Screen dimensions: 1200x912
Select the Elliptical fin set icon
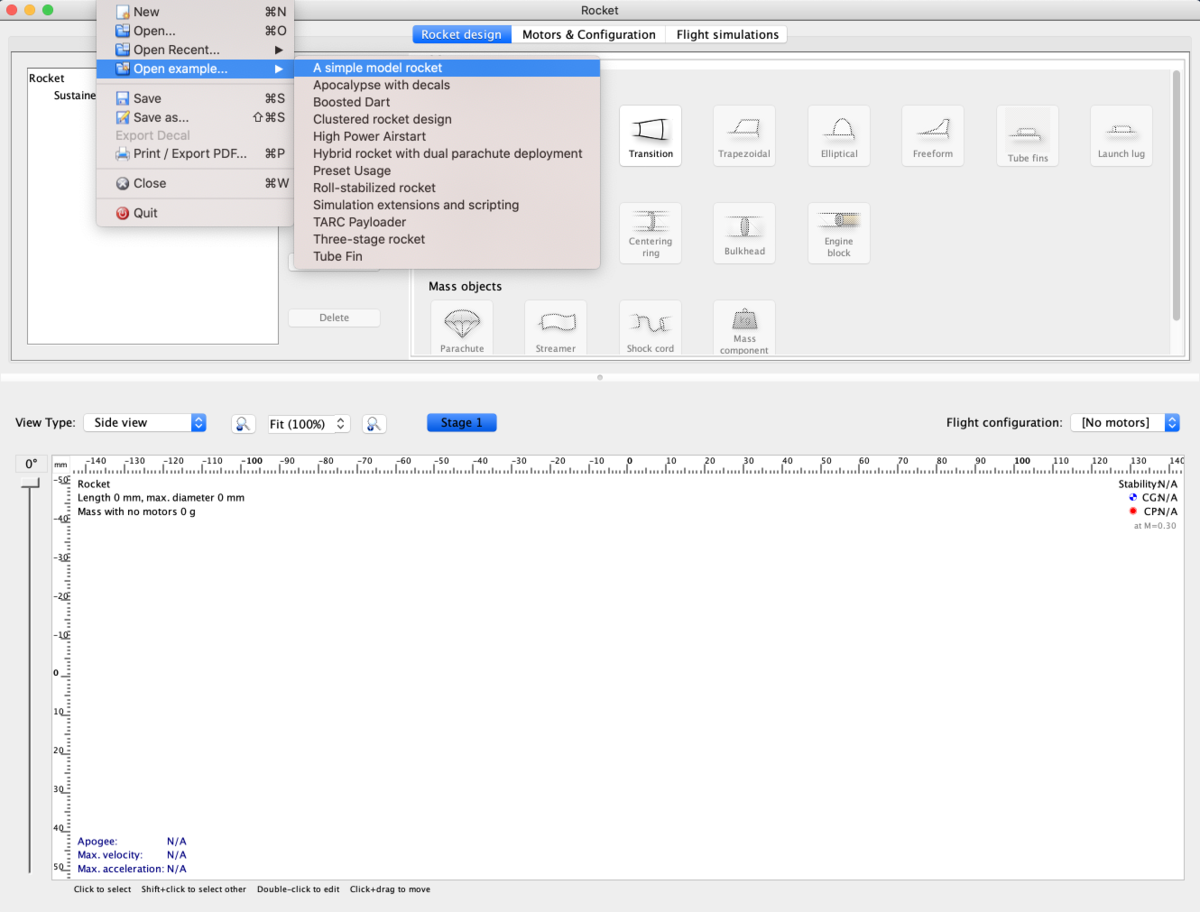838,135
